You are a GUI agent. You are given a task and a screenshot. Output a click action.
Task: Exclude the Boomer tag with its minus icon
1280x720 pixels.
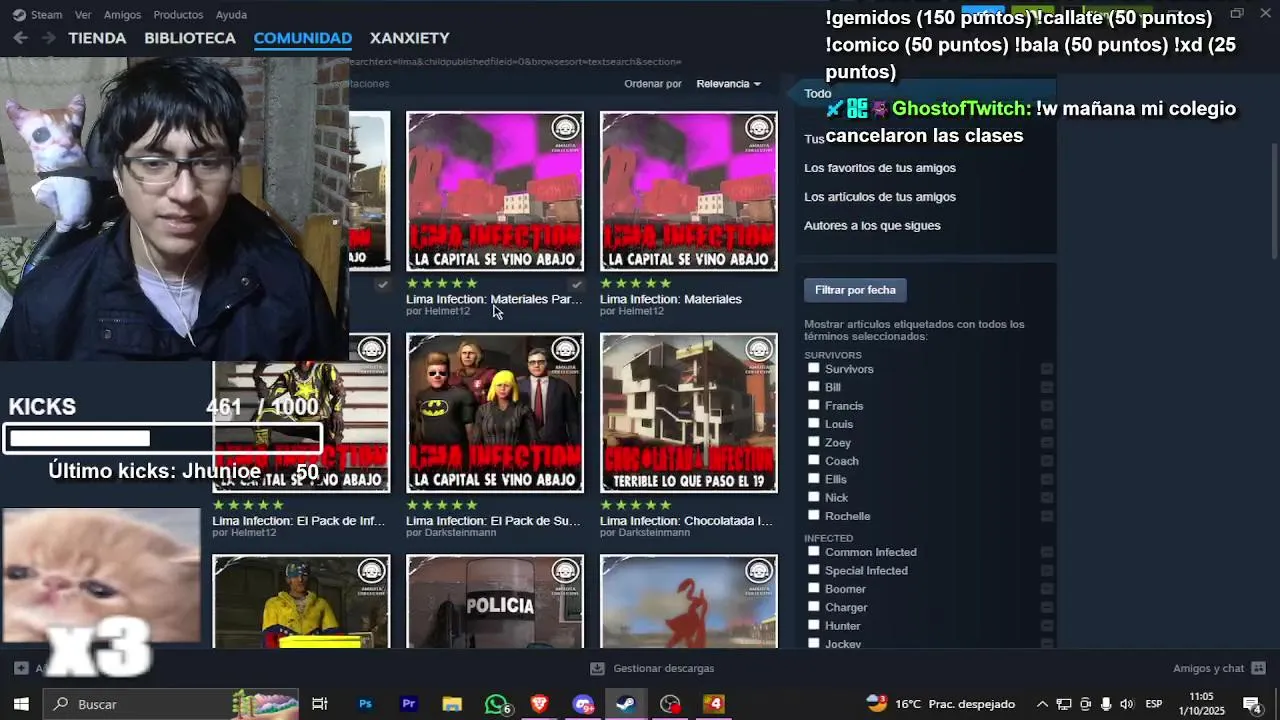(1047, 589)
